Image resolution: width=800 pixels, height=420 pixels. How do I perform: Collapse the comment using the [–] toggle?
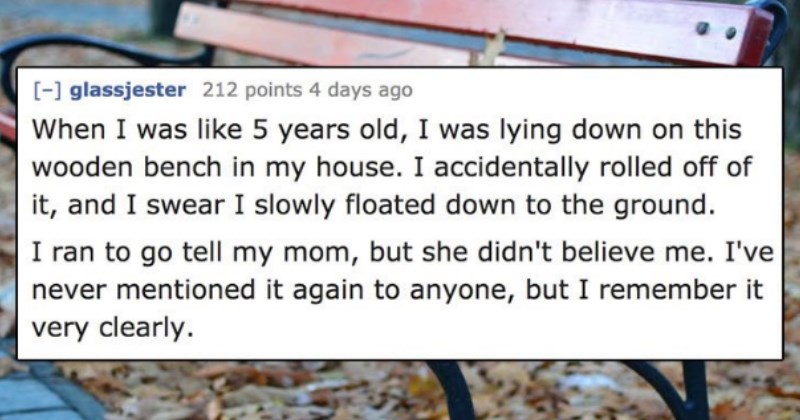pos(48,90)
